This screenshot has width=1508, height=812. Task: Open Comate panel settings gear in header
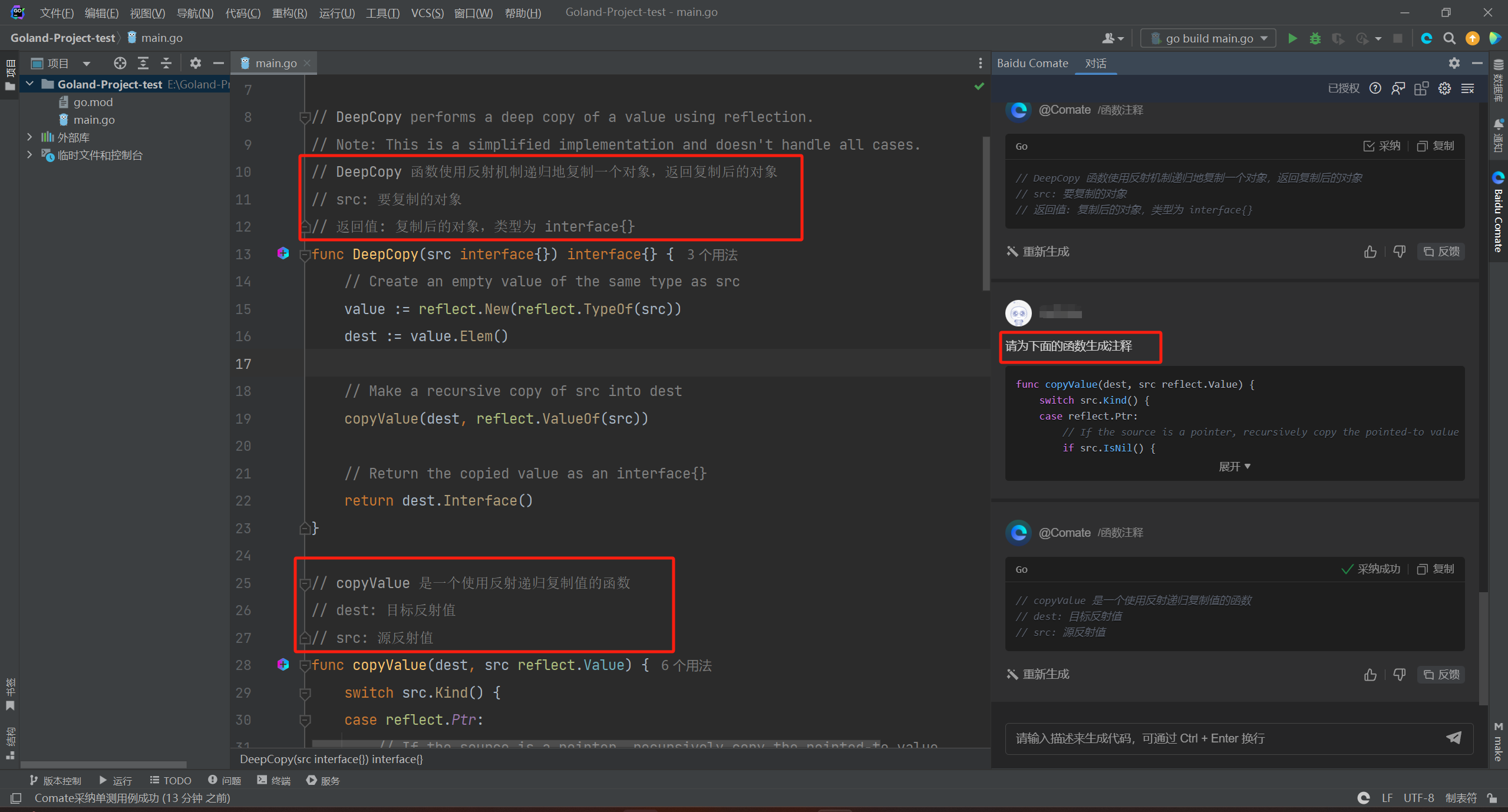click(x=1454, y=63)
